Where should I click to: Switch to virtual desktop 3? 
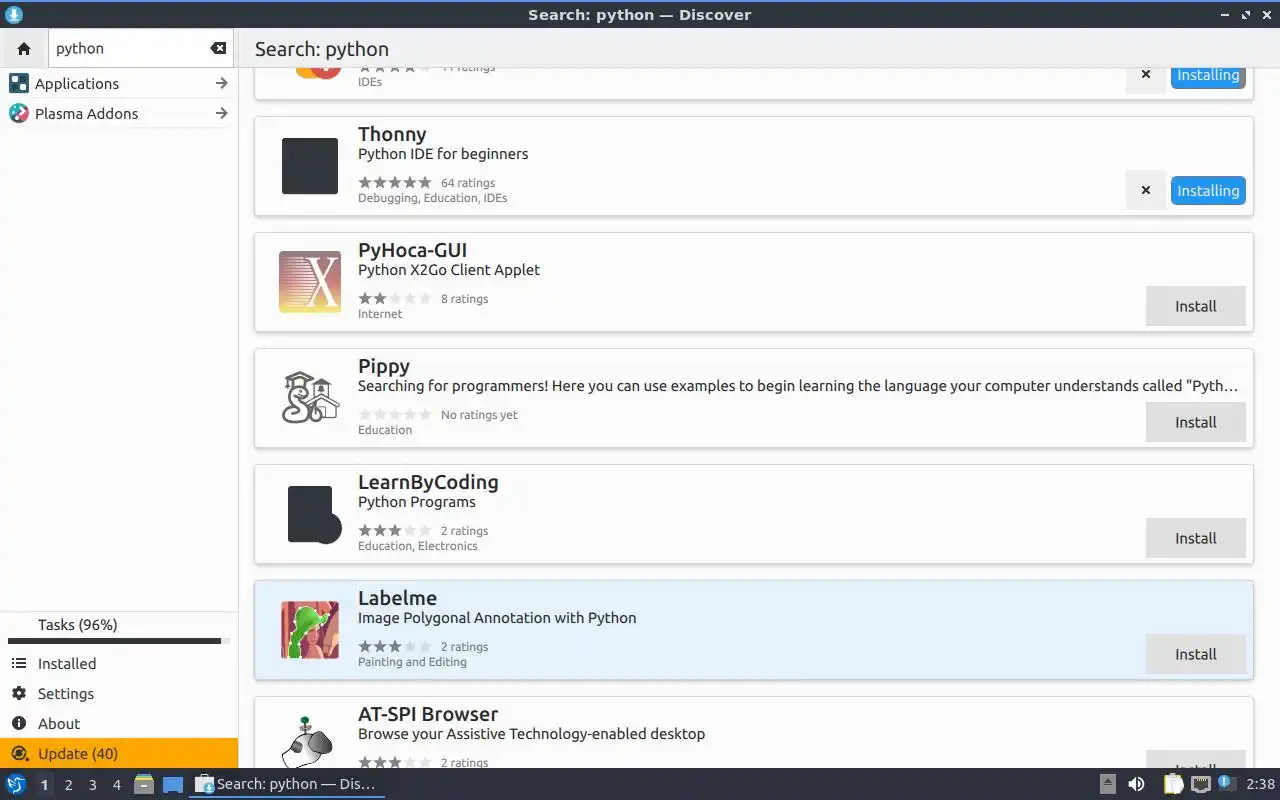pyautogui.click(x=93, y=785)
